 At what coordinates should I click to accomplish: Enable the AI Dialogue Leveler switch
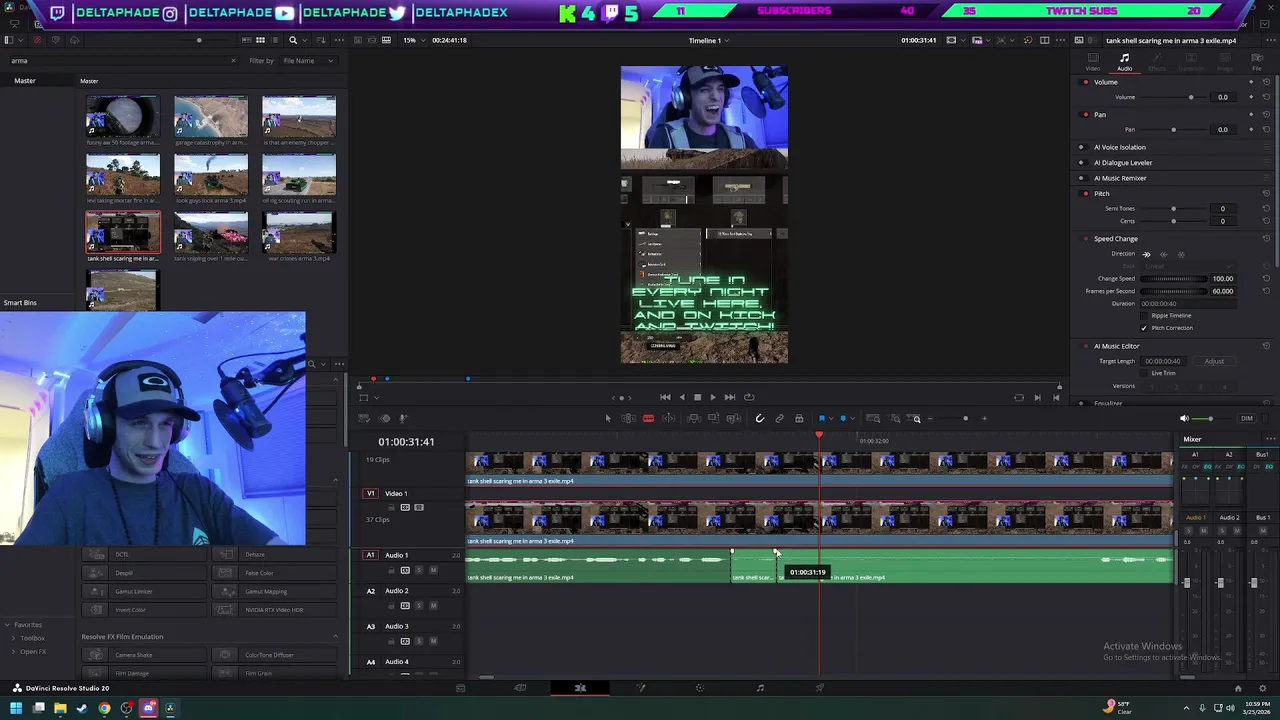pos(1081,162)
